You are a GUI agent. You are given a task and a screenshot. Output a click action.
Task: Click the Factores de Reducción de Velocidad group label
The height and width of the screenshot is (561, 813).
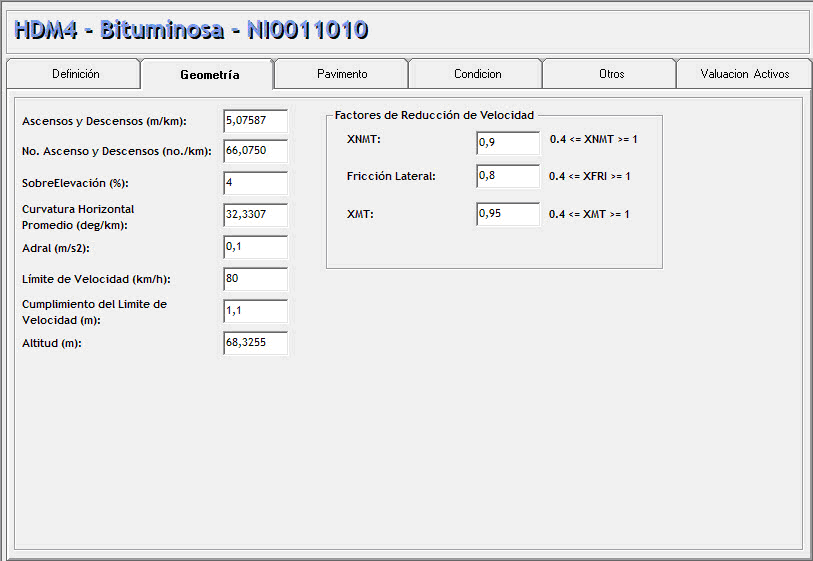434,115
